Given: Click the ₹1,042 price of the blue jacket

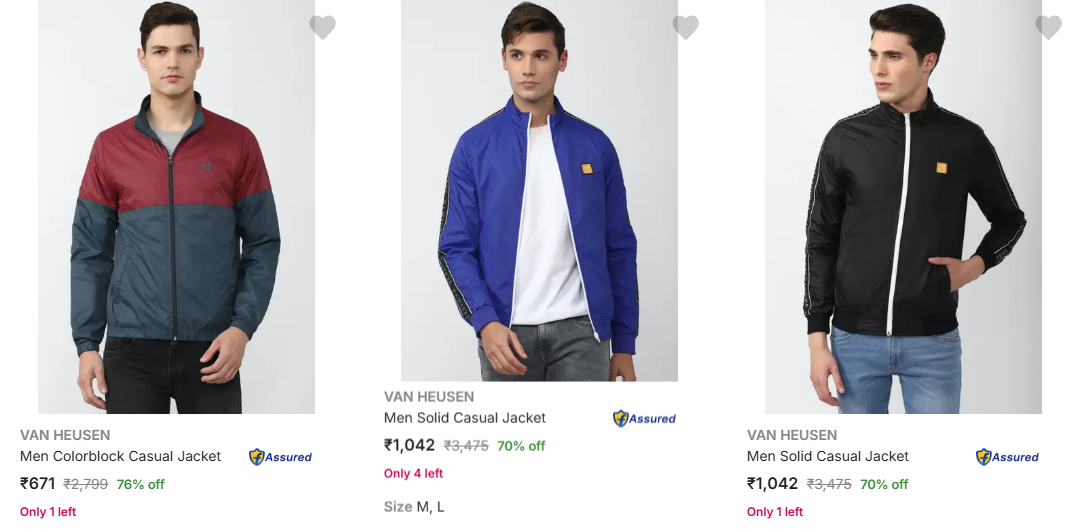Looking at the screenshot, I should point(410,446).
